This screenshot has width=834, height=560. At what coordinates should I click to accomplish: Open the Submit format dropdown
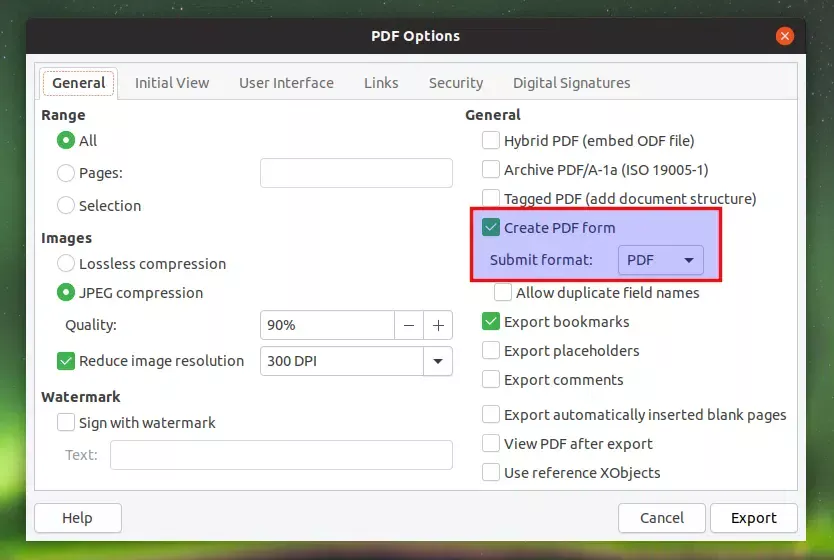tap(660, 260)
